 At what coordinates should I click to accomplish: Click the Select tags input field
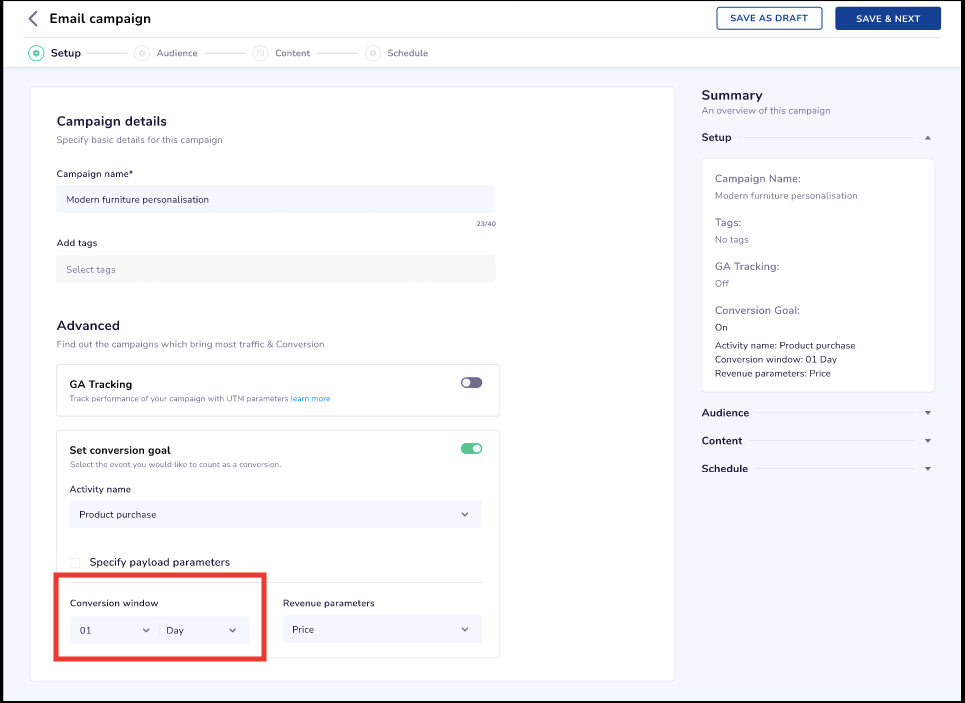pos(276,270)
